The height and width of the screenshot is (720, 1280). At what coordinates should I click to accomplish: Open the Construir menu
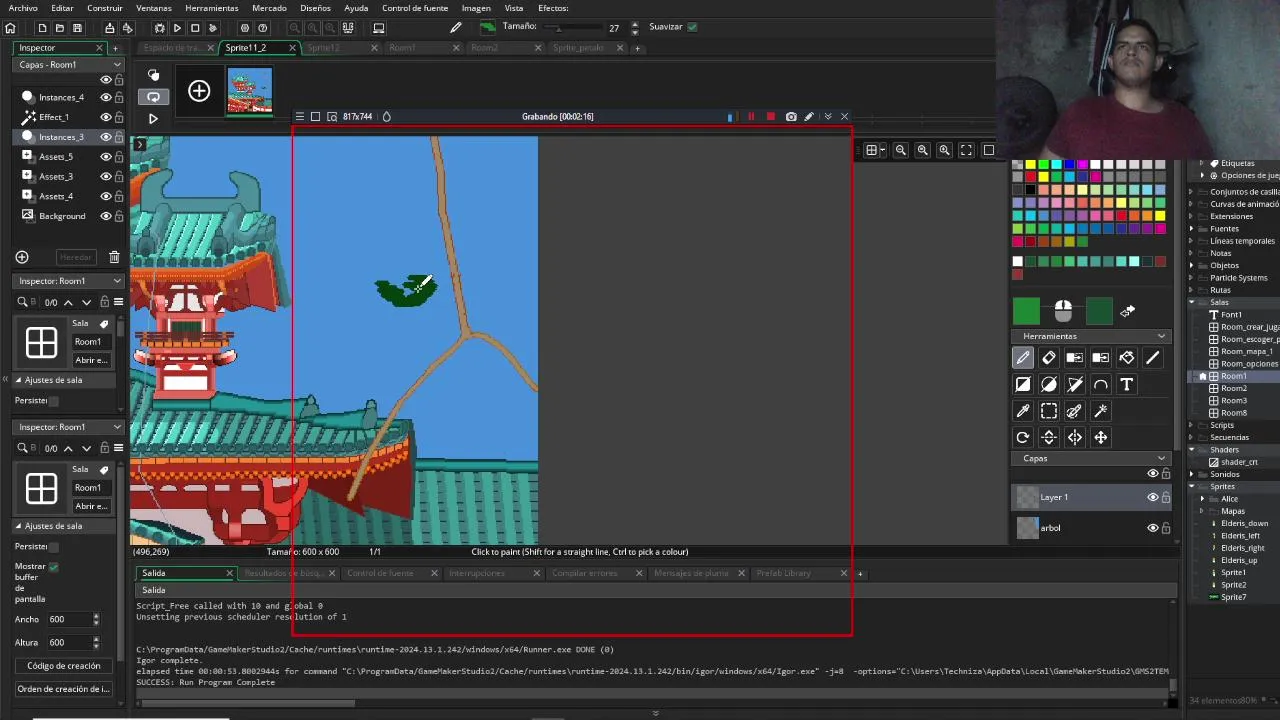(105, 8)
